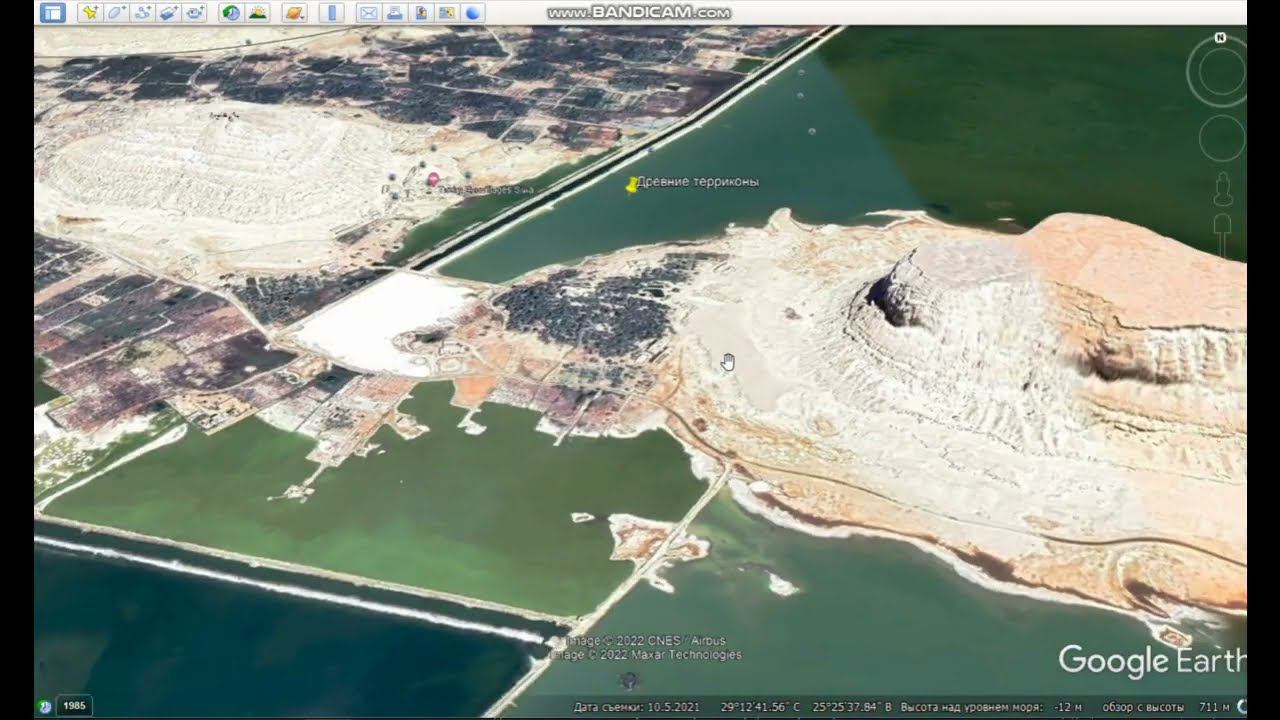Email the current view
1280x720 pixels.
point(368,13)
